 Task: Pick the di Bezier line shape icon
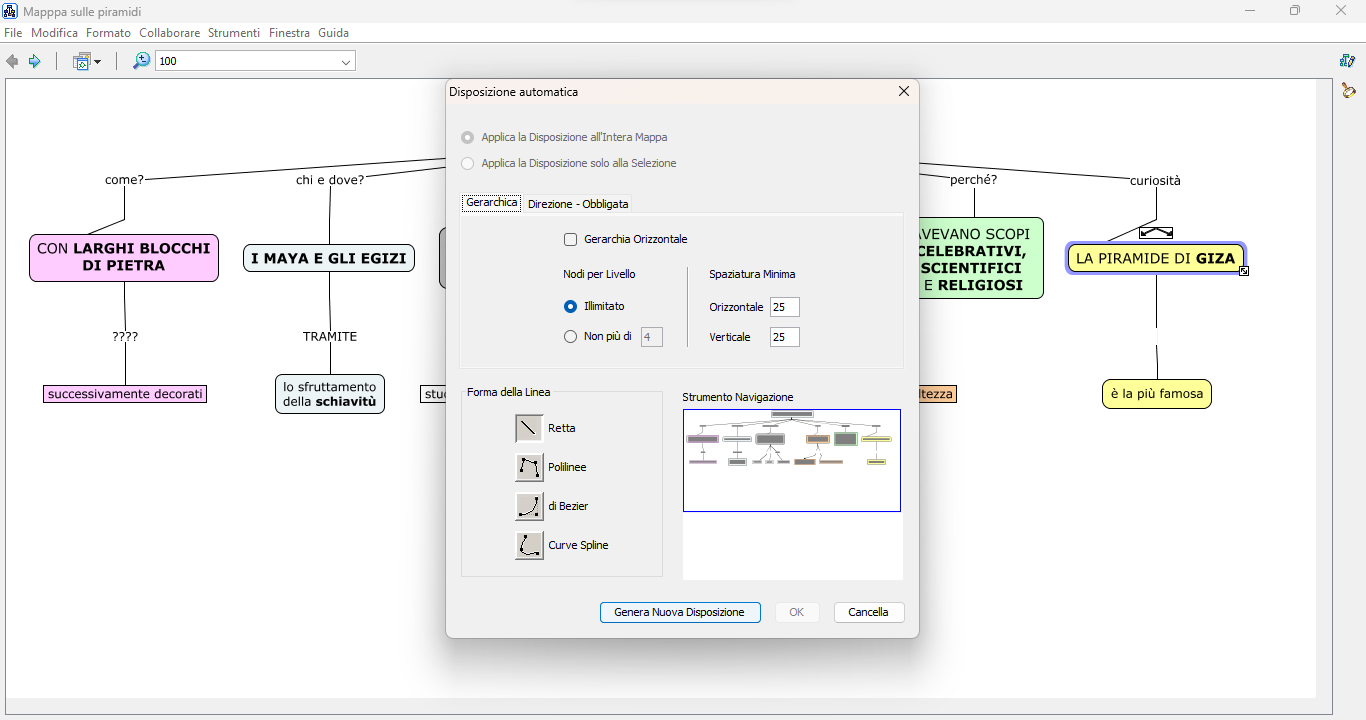(x=529, y=506)
